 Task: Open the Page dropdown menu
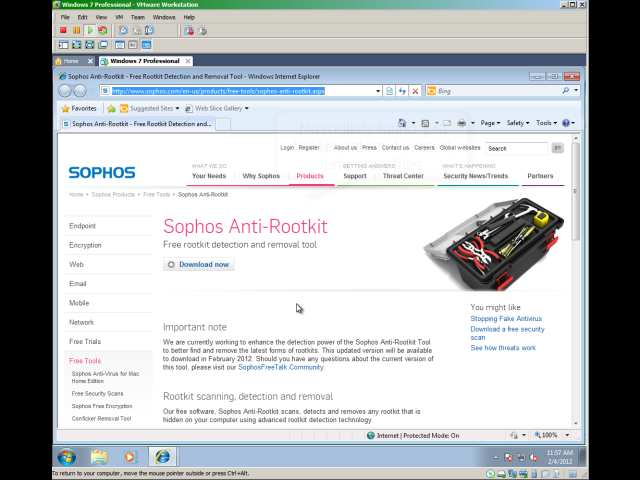490,123
